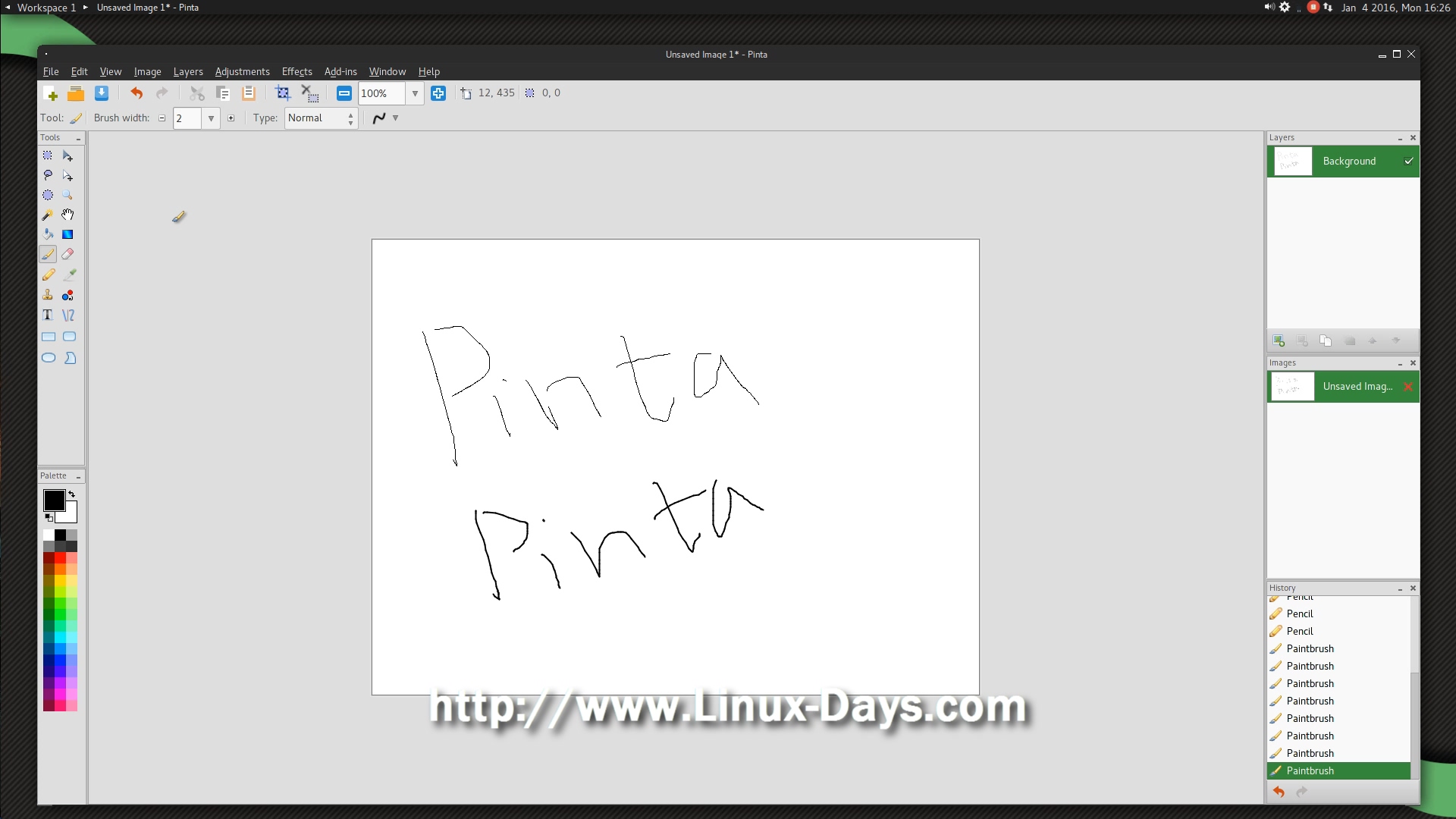Swap primary and secondary colors arrow
This screenshot has height=819, width=1456.
[x=71, y=494]
